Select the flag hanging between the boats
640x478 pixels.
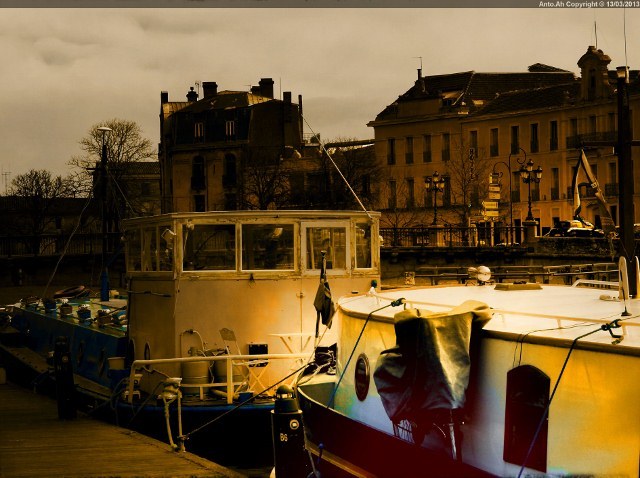click(x=323, y=298)
